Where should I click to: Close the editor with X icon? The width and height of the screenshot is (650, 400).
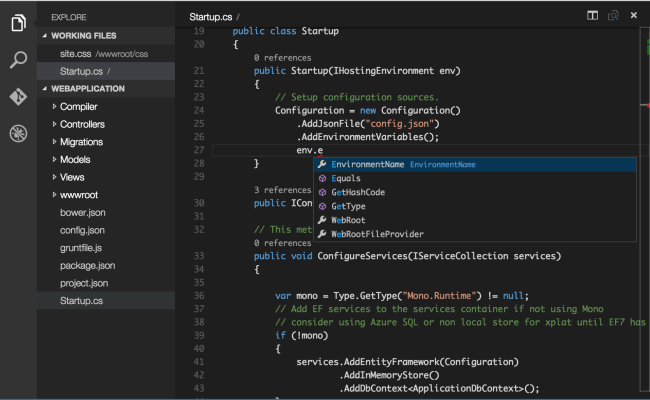(633, 15)
